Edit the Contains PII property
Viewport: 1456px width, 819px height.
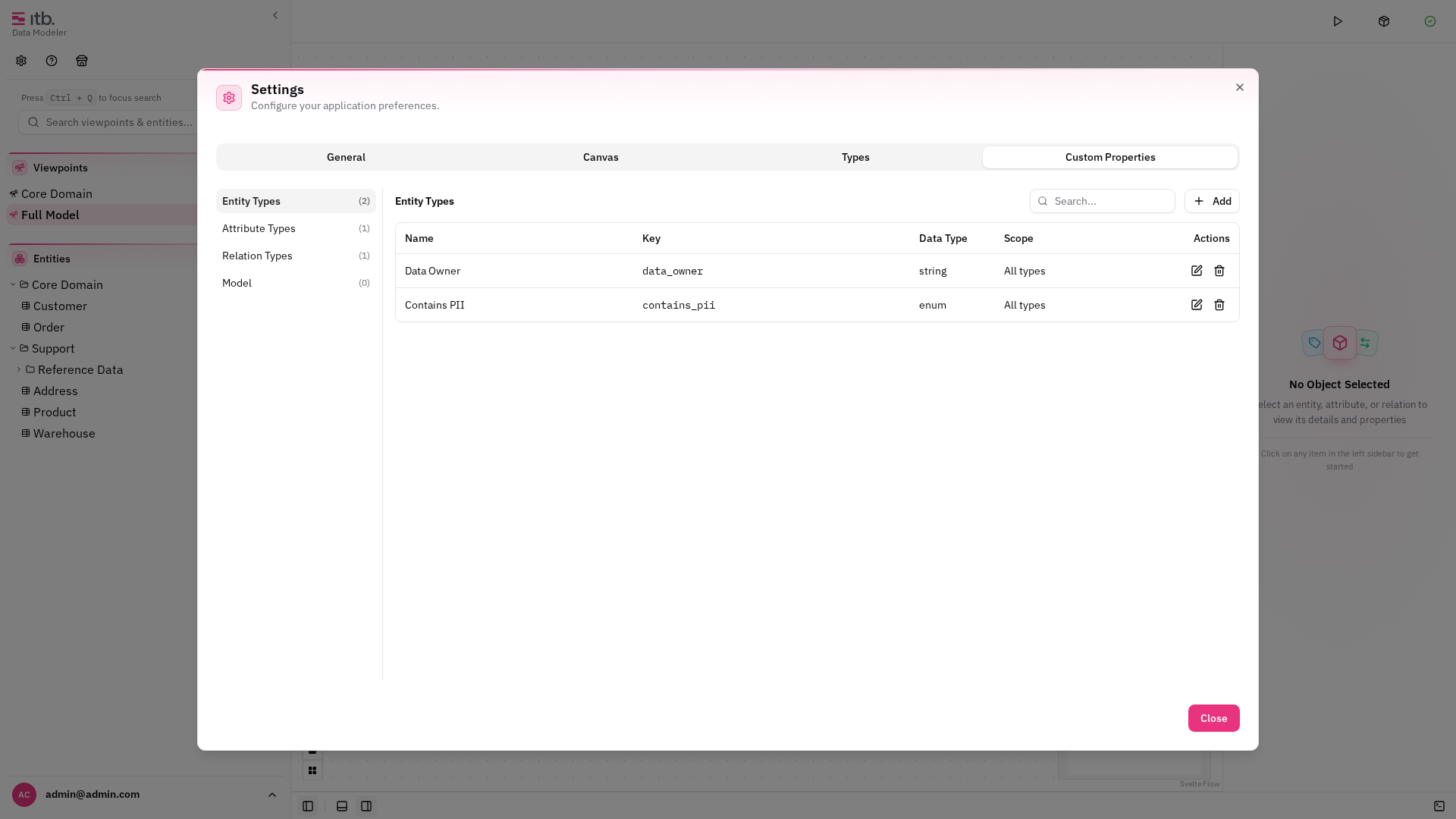pos(1197,305)
